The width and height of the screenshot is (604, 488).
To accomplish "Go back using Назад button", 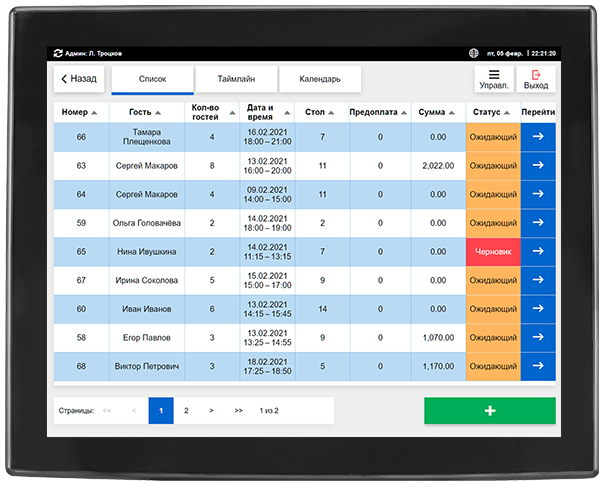I will 79,79.
